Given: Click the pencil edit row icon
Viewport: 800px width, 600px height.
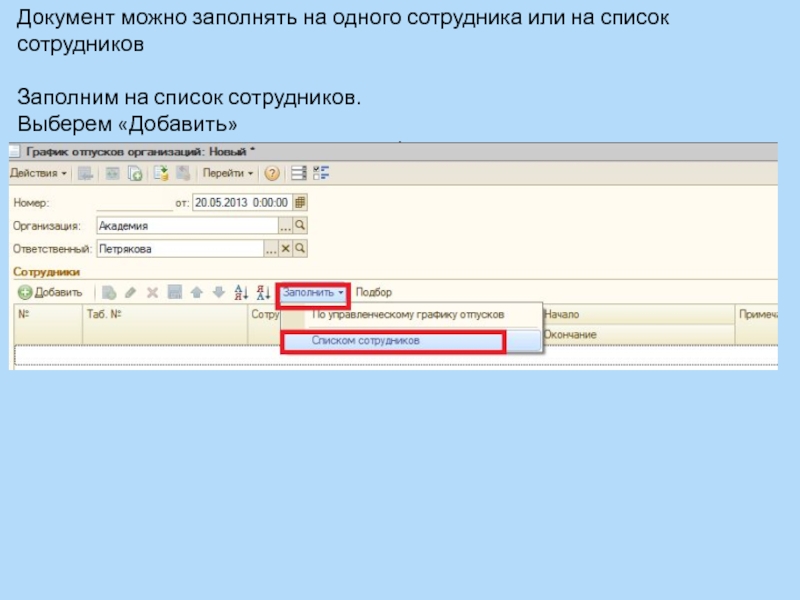Looking at the screenshot, I should click(x=131, y=292).
